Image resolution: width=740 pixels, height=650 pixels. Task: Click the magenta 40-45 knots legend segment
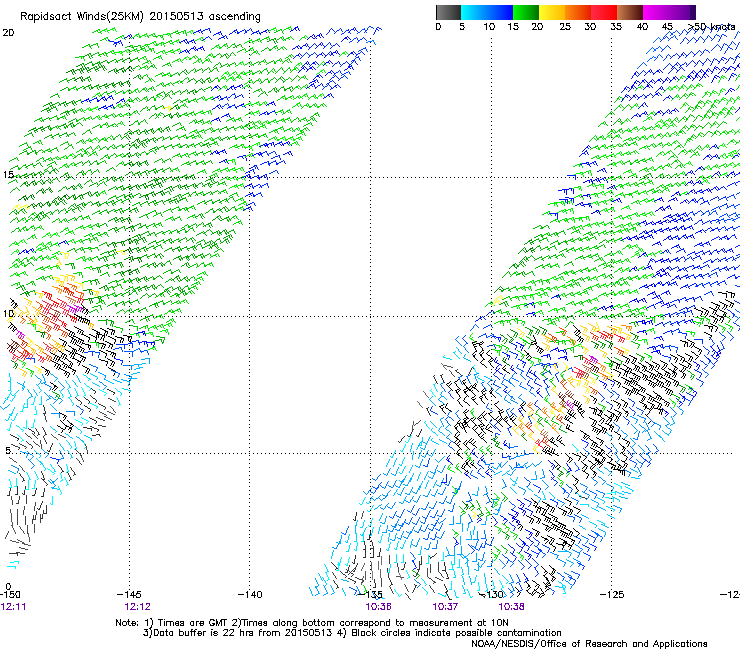click(656, 12)
